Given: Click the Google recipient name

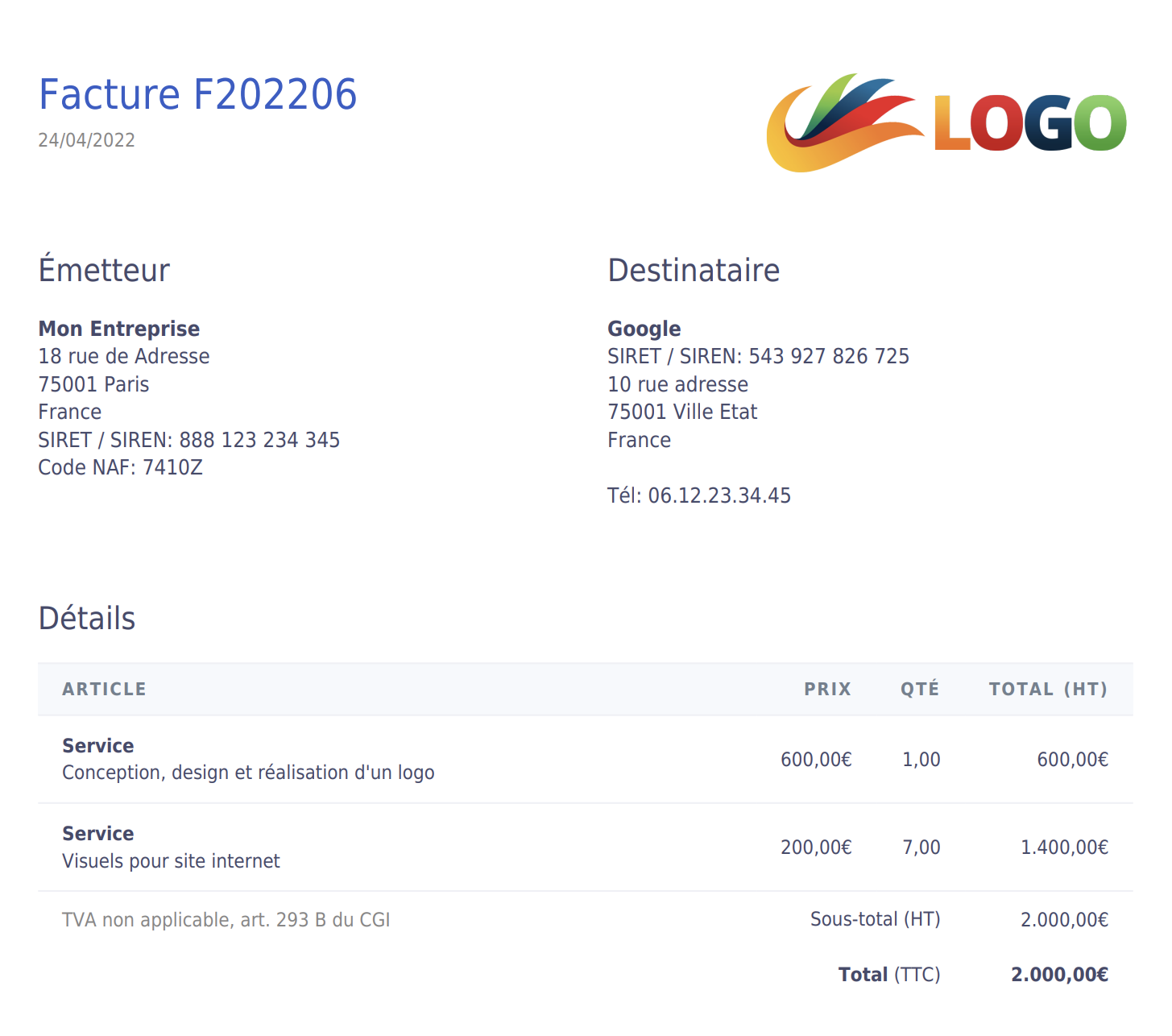Looking at the screenshot, I should [644, 329].
